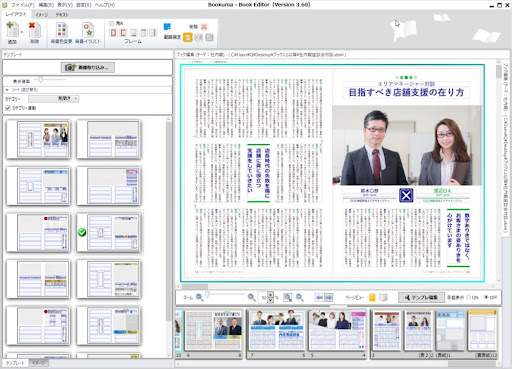Select the yellow single-page view icon
This screenshot has width=512, height=369.
(x=372, y=297)
